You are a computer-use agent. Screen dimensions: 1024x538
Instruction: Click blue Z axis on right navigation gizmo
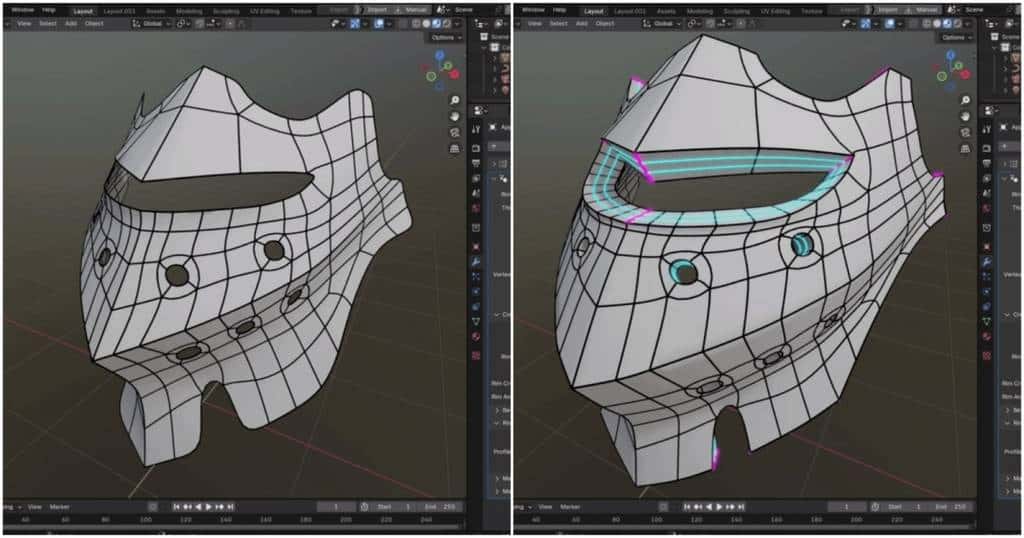[x=950, y=55]
